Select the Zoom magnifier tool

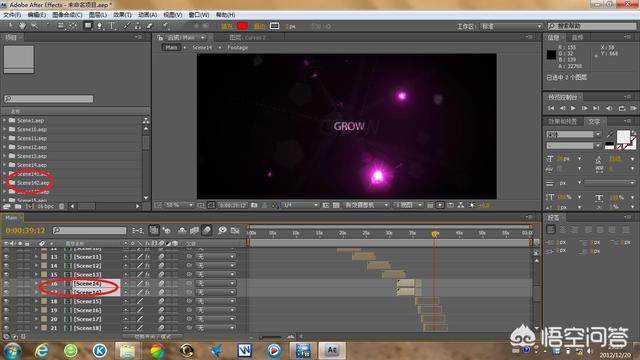click(x=34, y=26)
